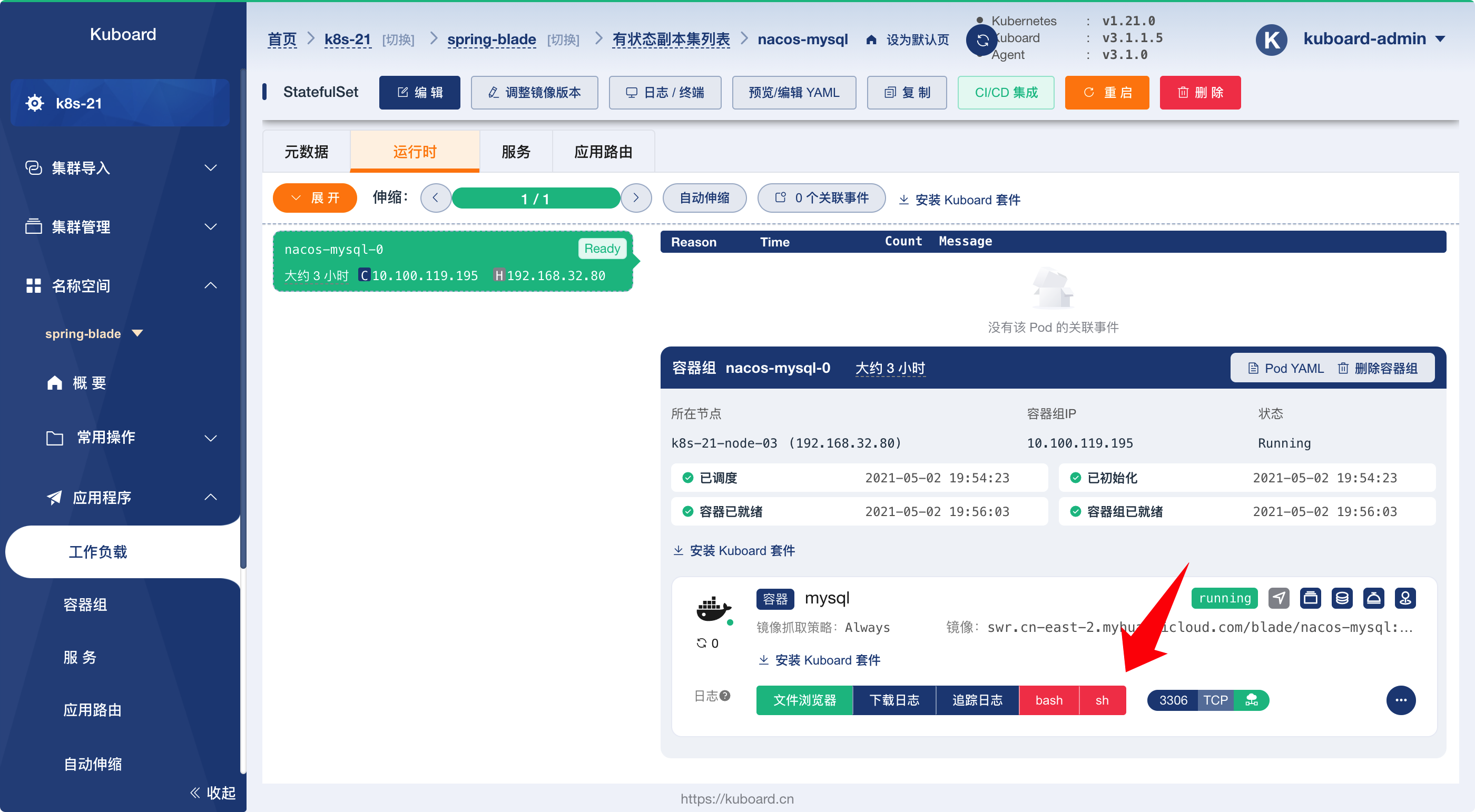The height and width of the screenshot is (812, 1475).
Task: Open 容器组 in the sidebar
Action: click(85, 605)
